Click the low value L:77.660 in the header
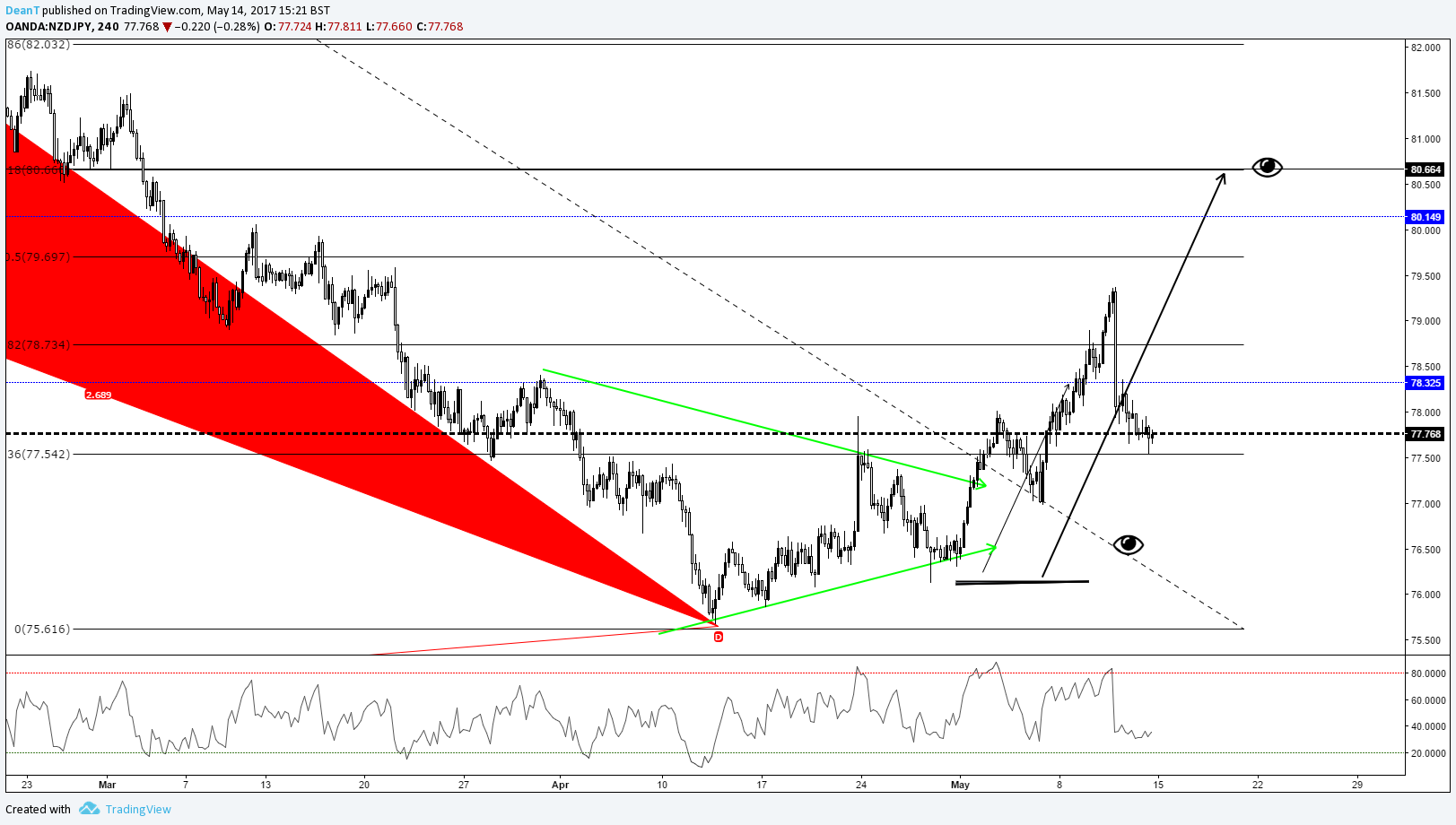The image size is (1456, 825). (388, 26)
